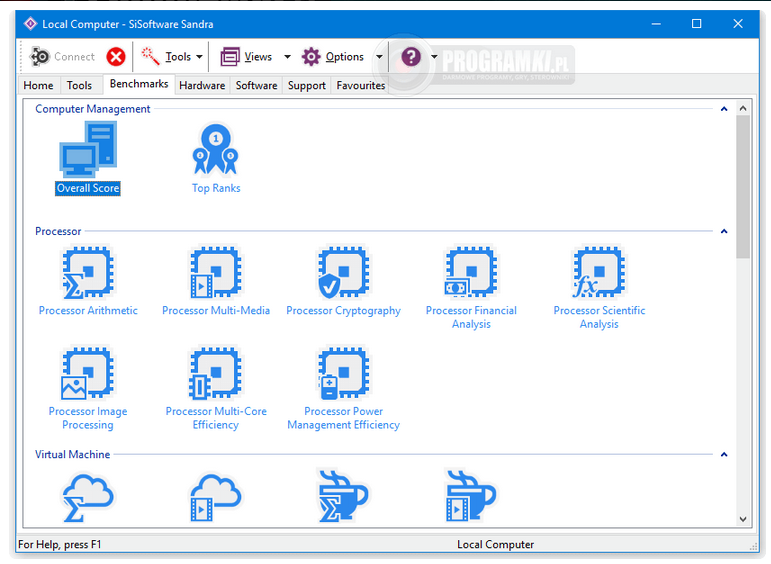Click the cloud with film strip Virtual Machine icon

215,497
